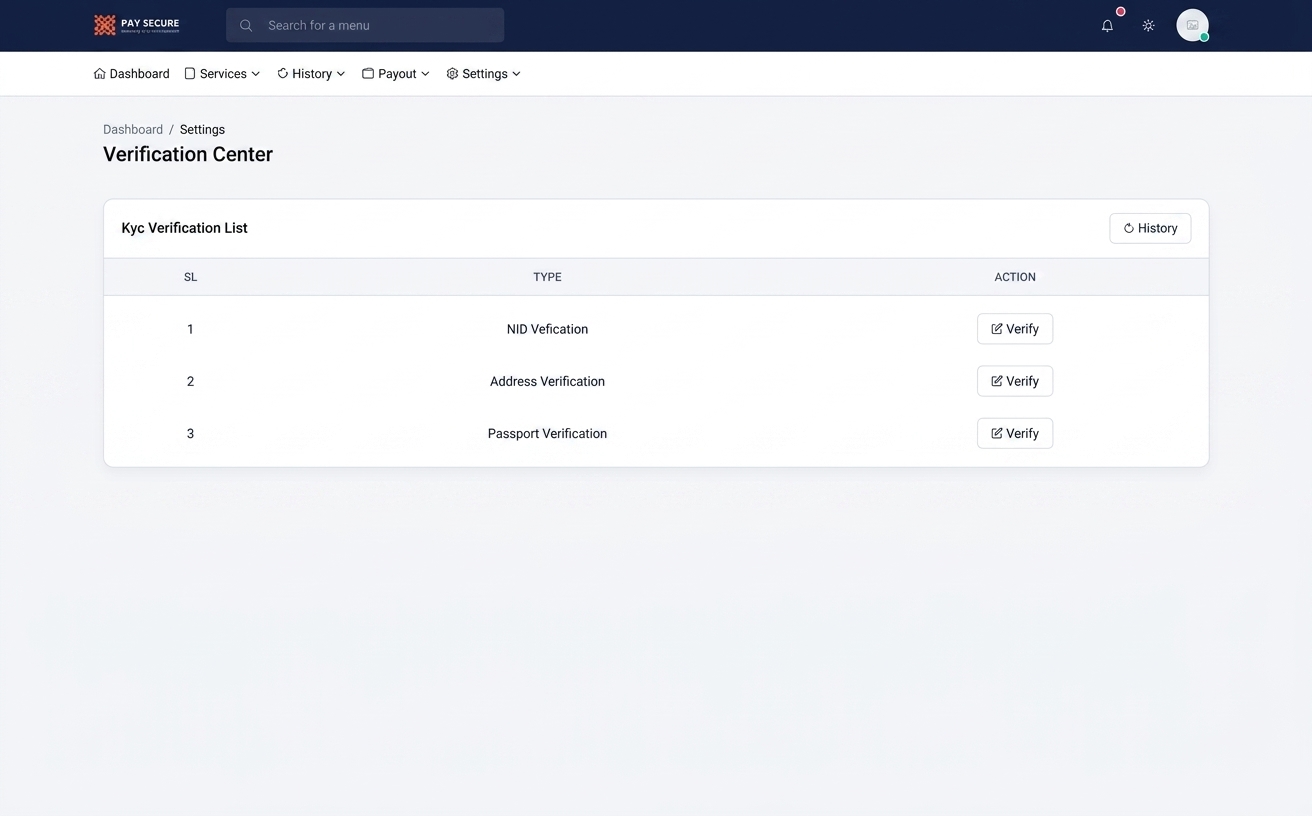Click the Dashboard home icon
Image resolution: width=1312 pixels, height=816 pixels.
99,74
